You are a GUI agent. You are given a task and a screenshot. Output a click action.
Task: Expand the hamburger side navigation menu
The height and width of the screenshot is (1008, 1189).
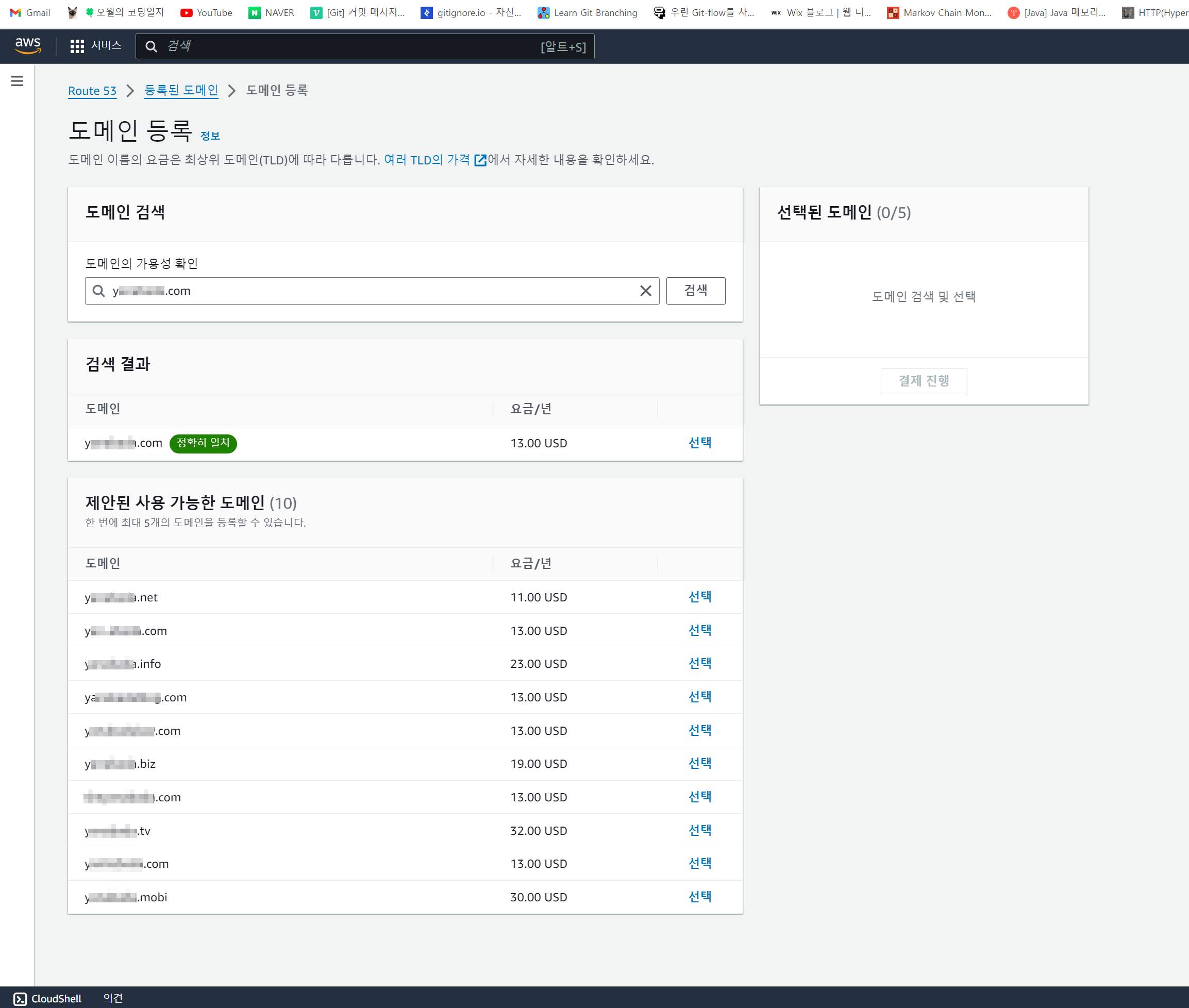tap(17, 81)
